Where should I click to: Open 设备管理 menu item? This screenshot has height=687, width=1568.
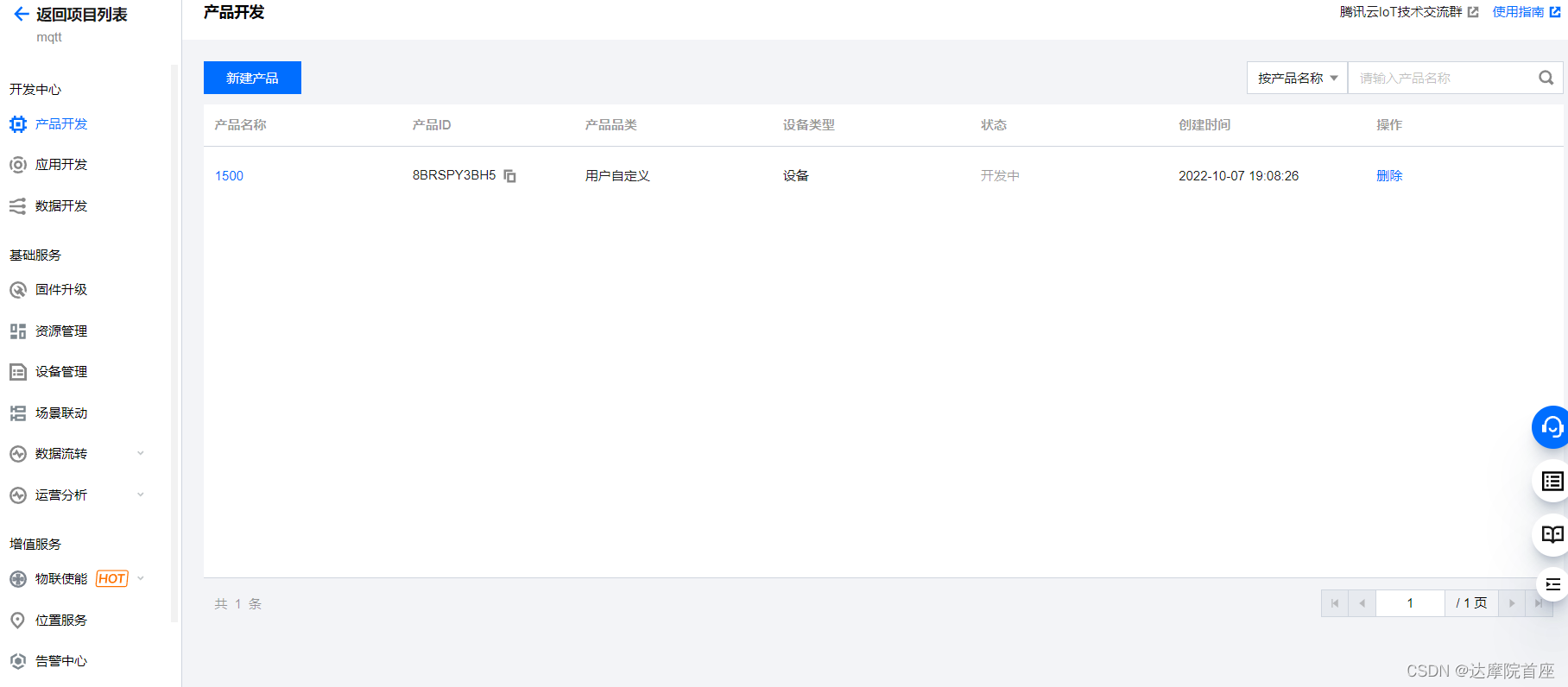[61, 372]
